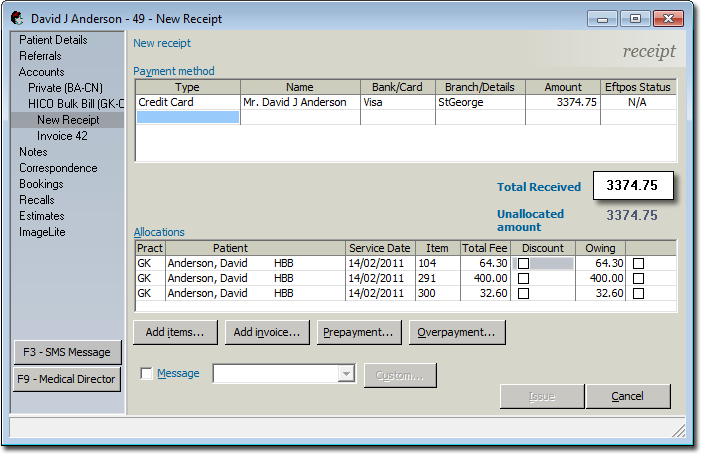
Task: Select Referrals in the sidebar
Action: (40, 56)
